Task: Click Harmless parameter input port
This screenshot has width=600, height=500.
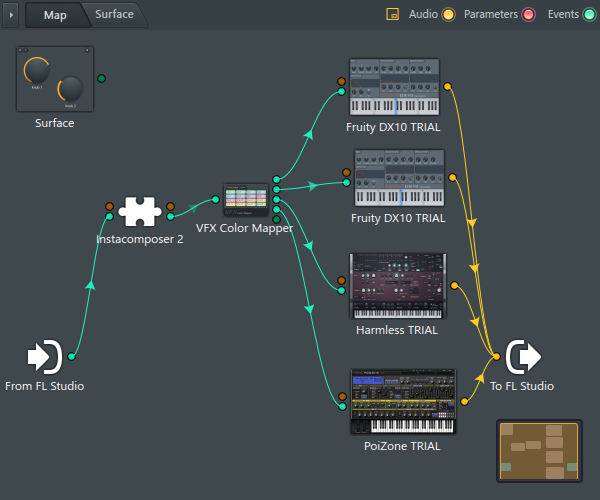Action: [x=341, y=280]
